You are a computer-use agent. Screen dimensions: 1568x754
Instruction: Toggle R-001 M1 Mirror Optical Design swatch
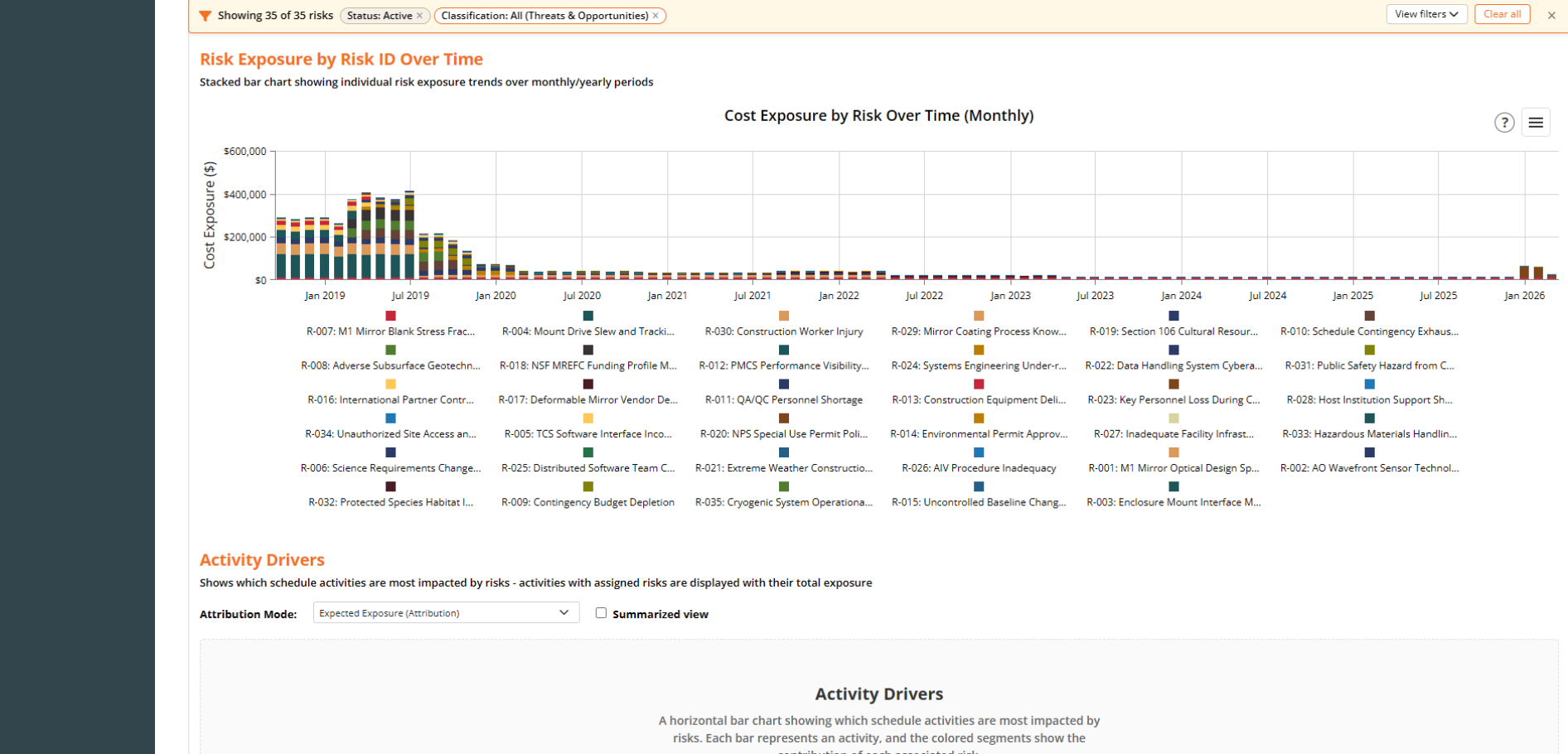[1174, 452]
